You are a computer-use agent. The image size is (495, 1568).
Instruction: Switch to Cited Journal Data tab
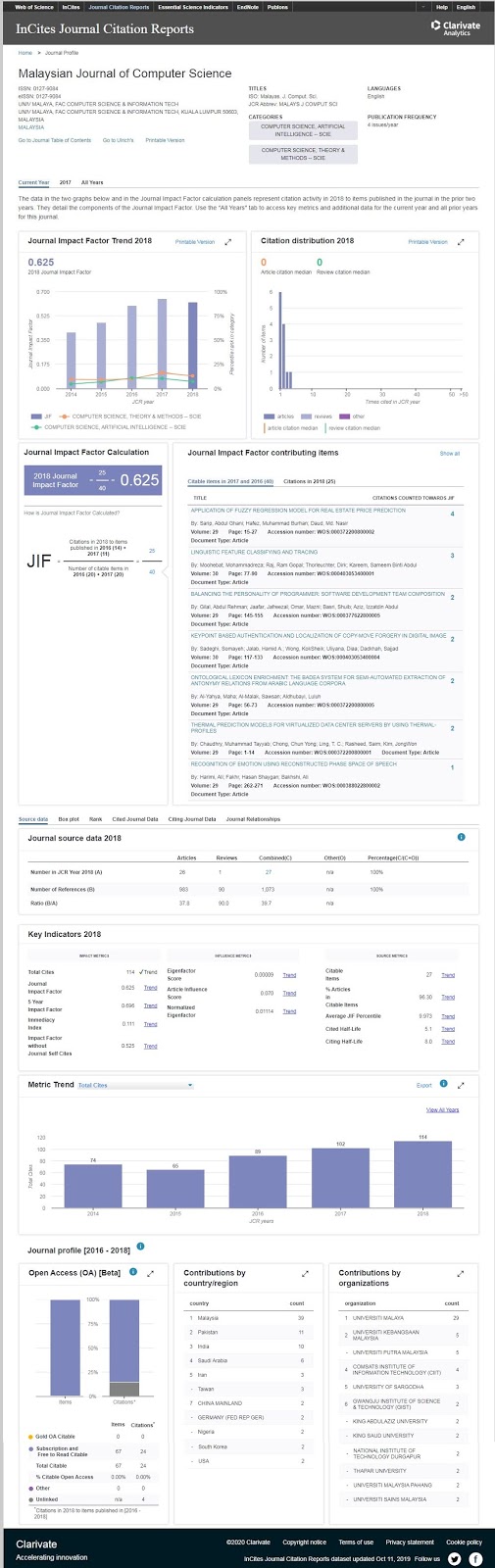click(135, 819)
